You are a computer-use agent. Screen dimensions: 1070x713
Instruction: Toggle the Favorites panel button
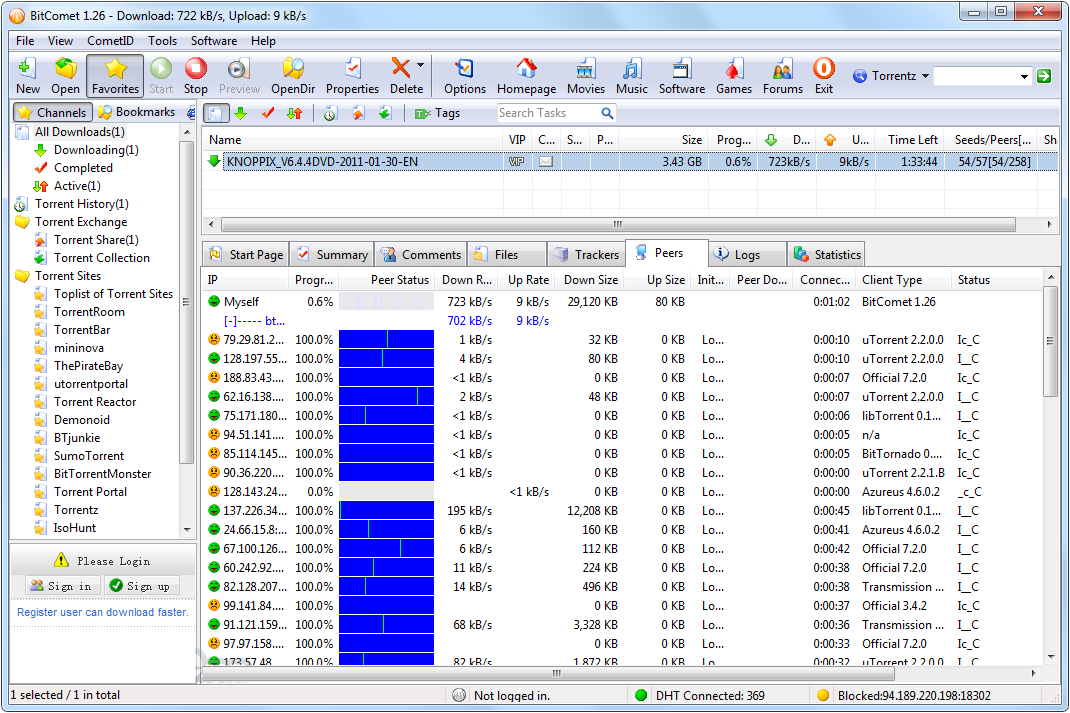click(x=115, y=75)
